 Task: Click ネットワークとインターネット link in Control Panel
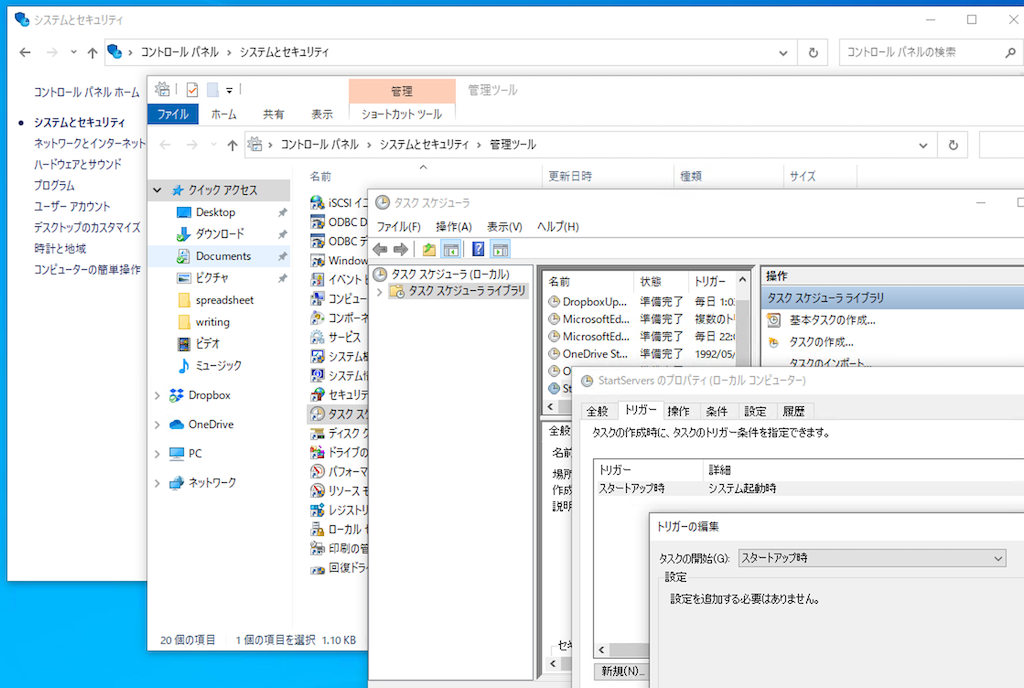pyautogui.click(x=89, y=143)
